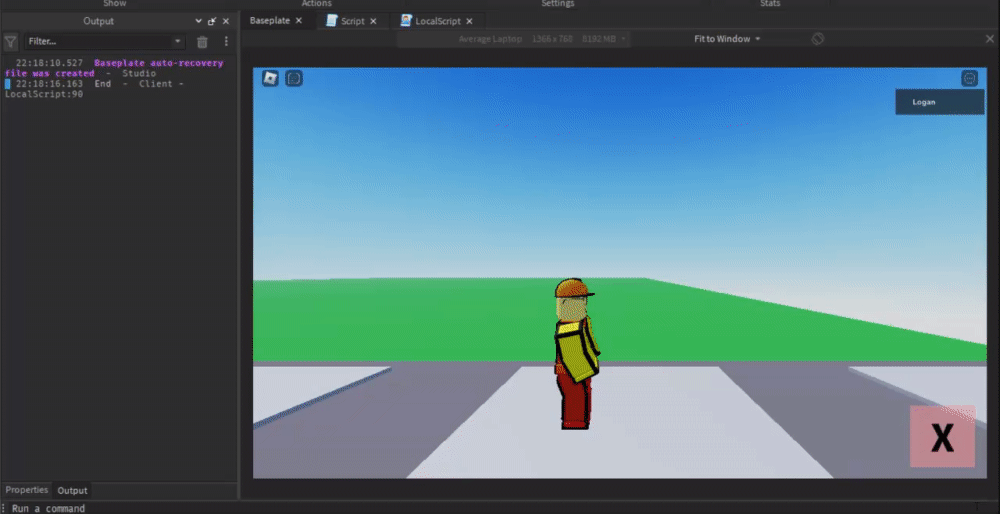The height and width of the screenshot is (514, 1000).
Task: Click the Settings section label in ribbon
Action: coord(557,4)
